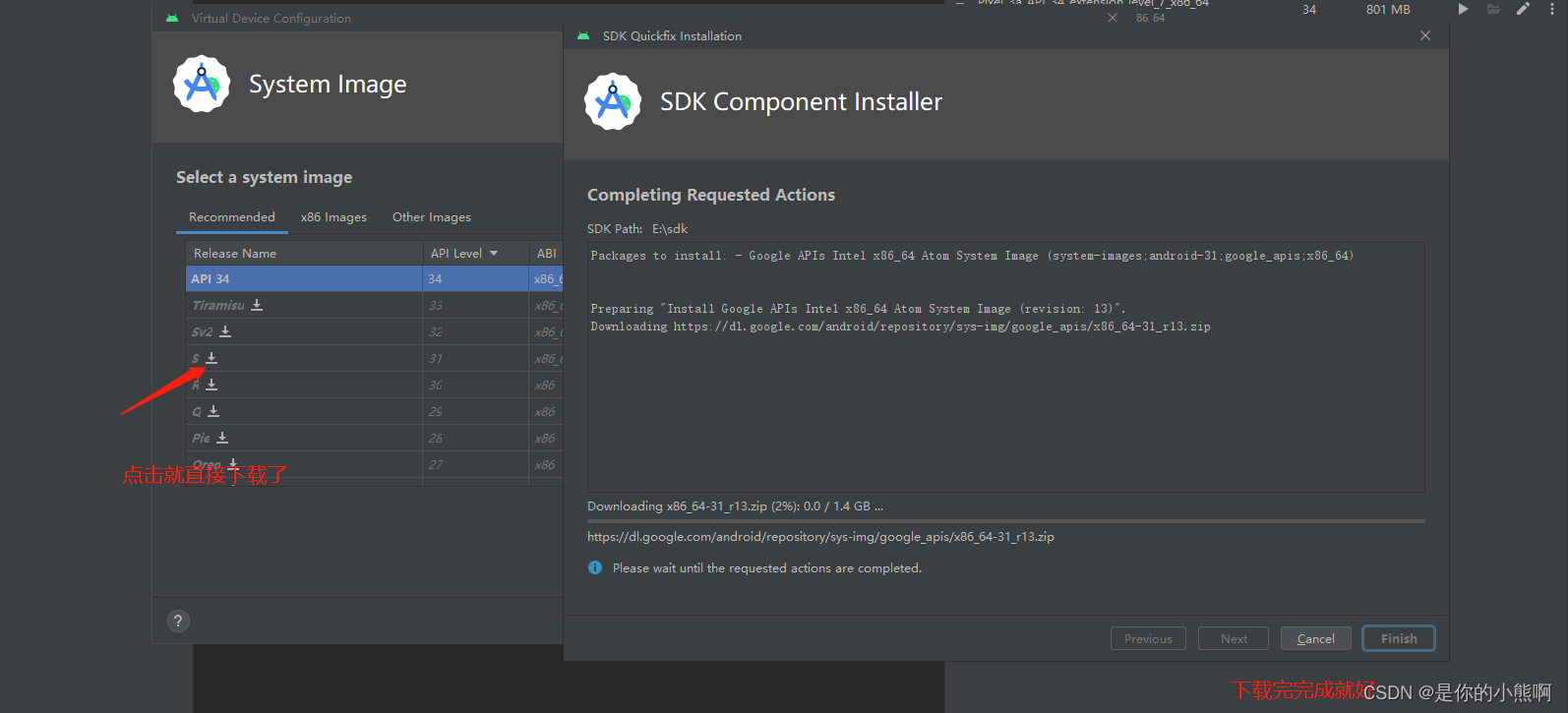Download the Q system image
1568x713 pixels.
click(213, 411)
